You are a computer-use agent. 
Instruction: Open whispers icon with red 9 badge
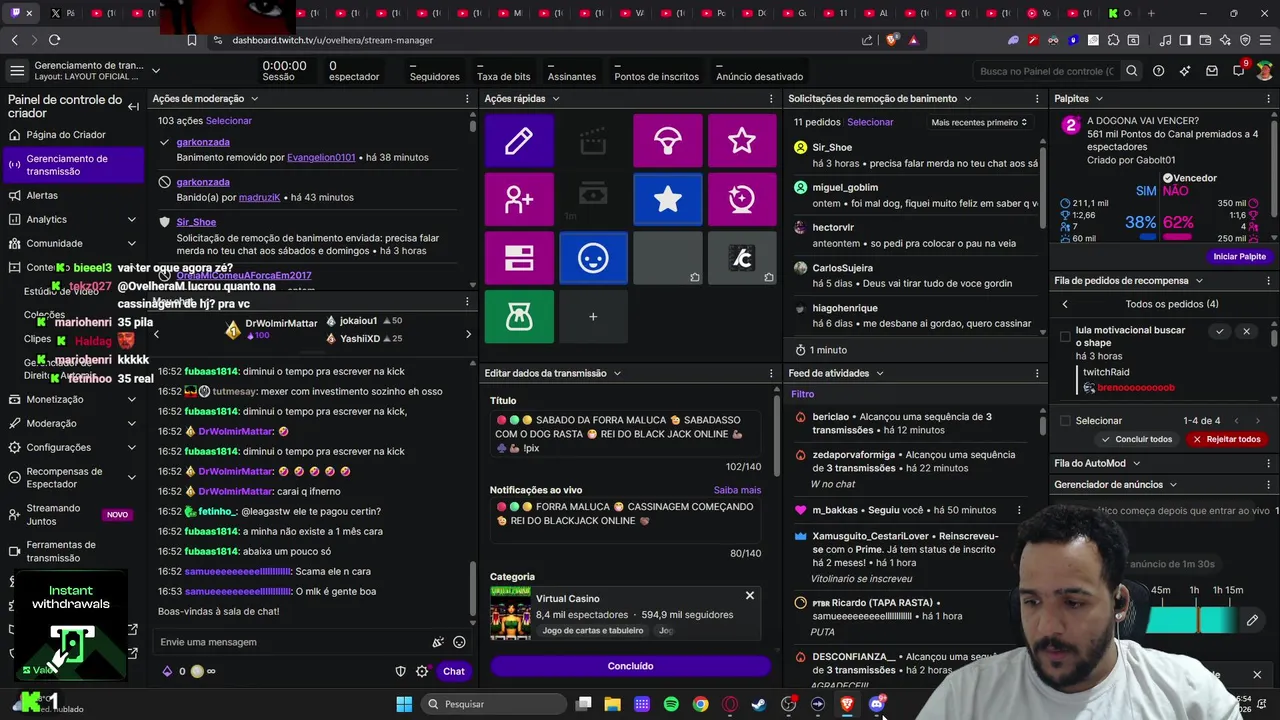(1239, 71)
